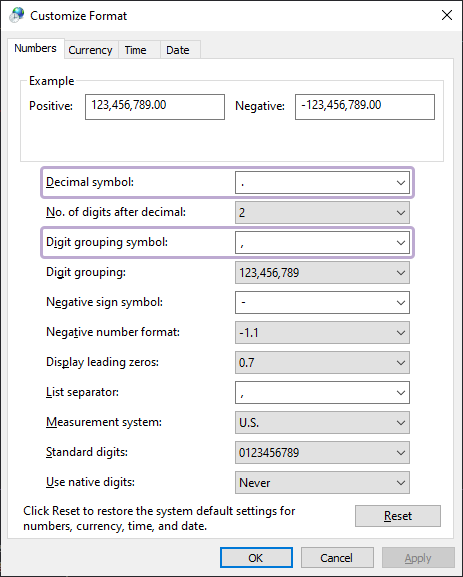The width and height of the screenshot is (463, 577).
Task: Click the Negative sign symbol label
Action: tap(105, 302)
